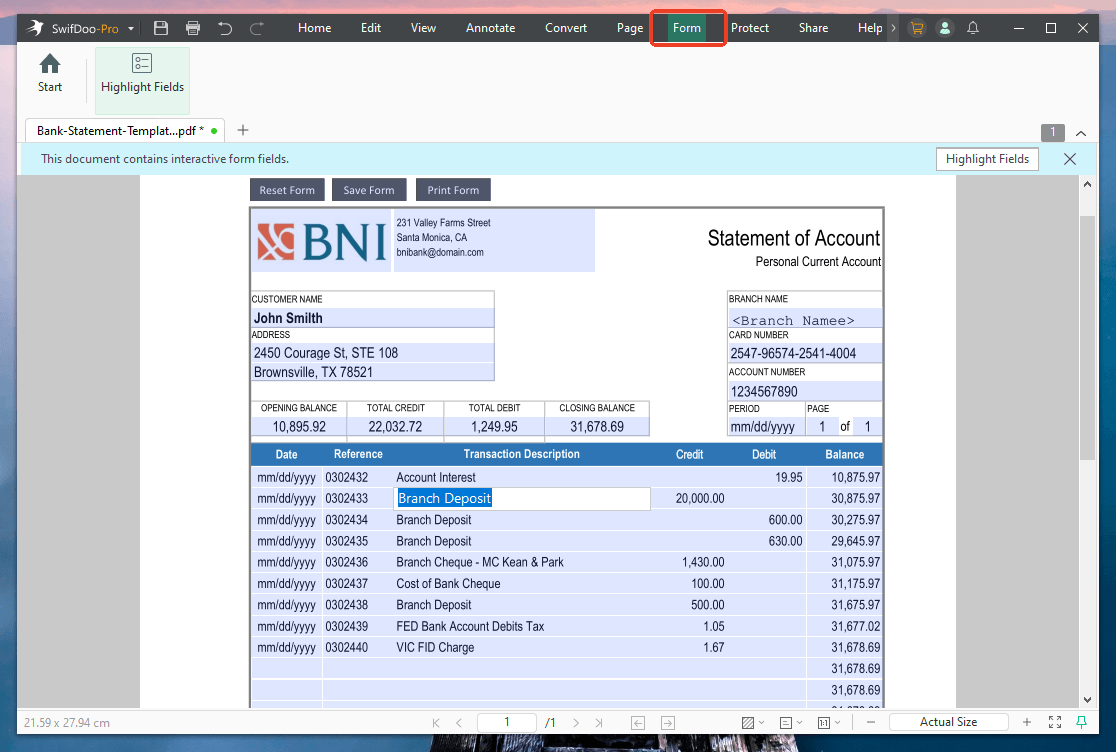
Task: Open the Annotate tab
Action: click(x=490, y=28)
